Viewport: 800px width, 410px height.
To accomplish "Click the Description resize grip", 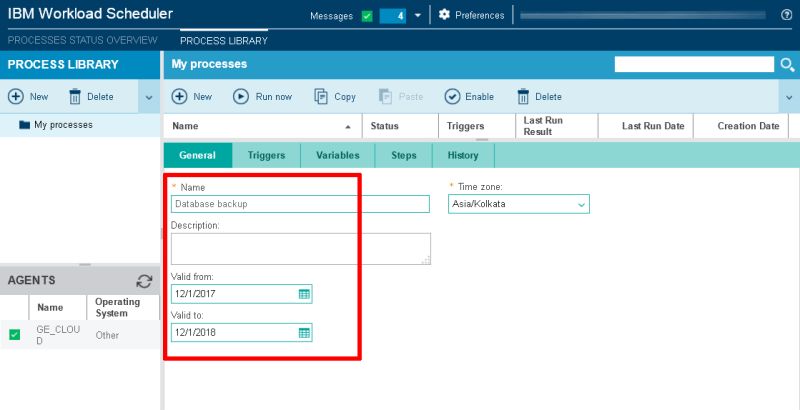I will 426,260.
